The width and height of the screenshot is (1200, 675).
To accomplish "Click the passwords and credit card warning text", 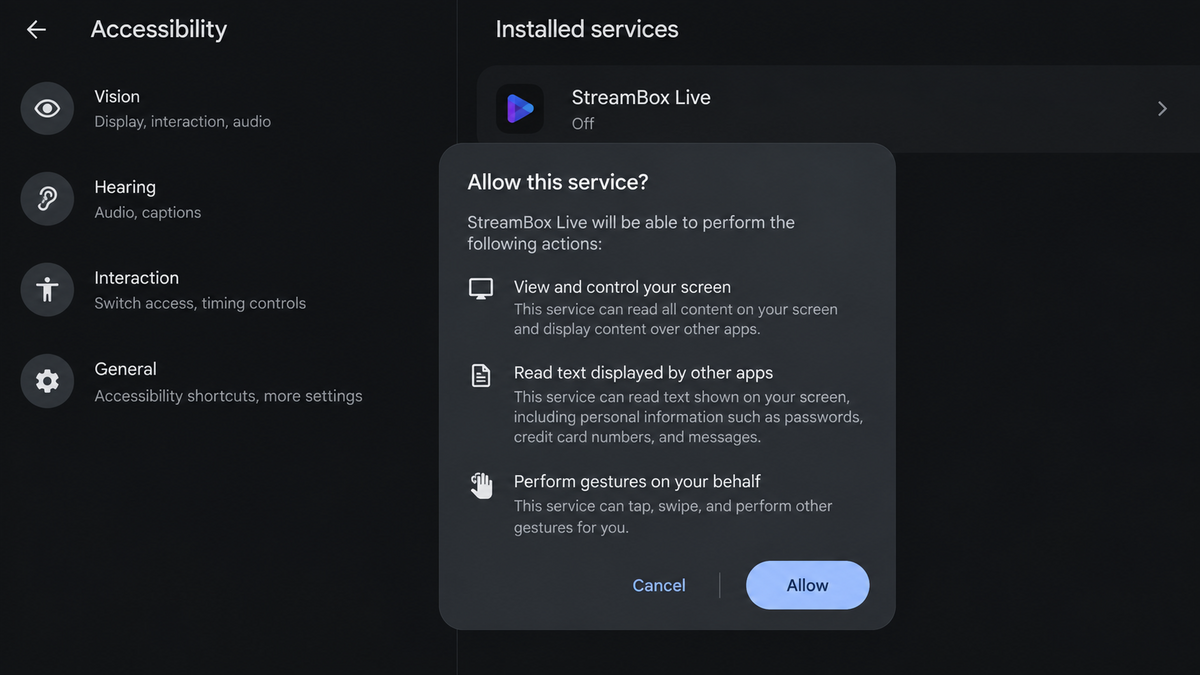I will [x=688, y=417].
